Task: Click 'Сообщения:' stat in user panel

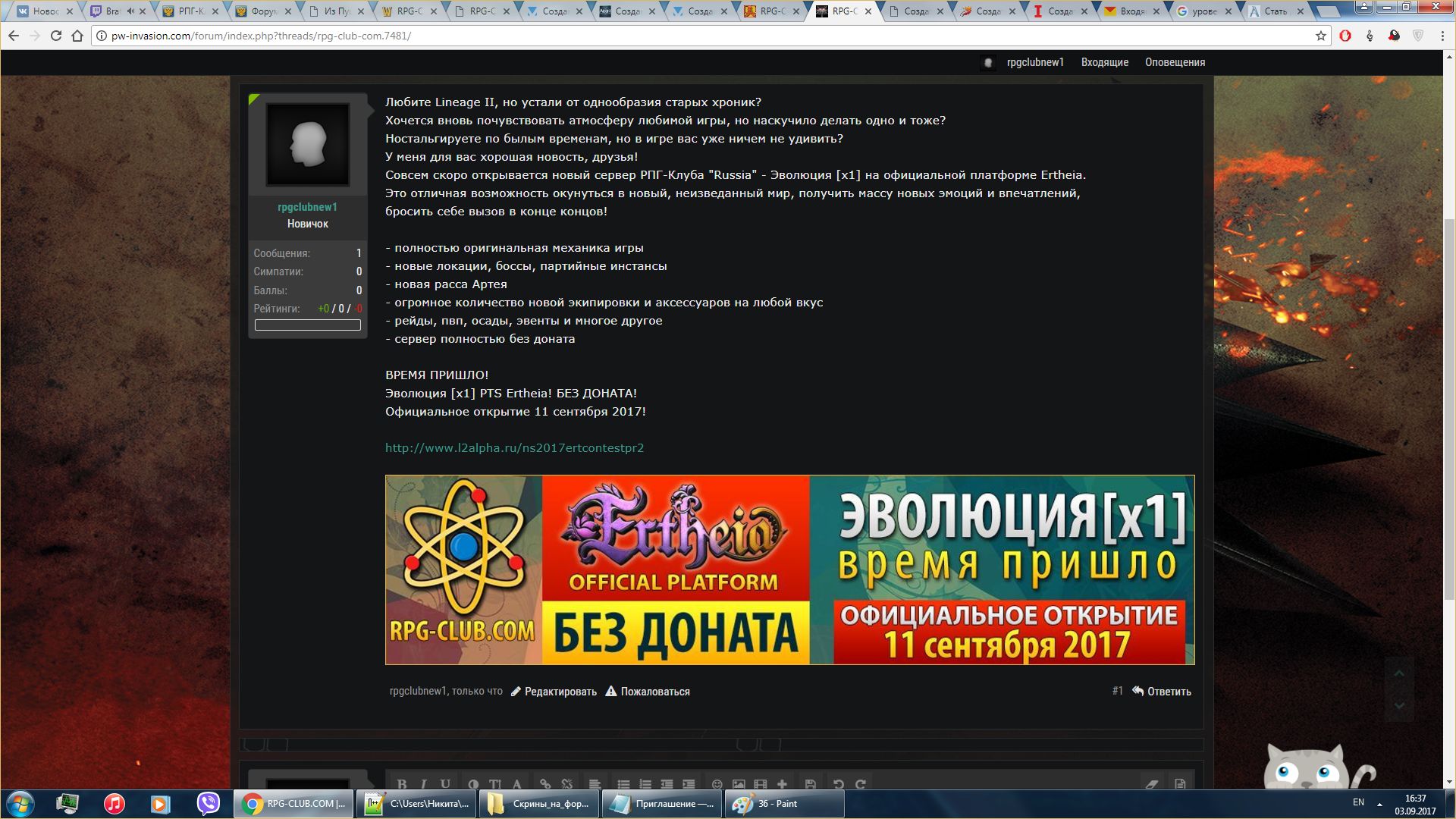Action: click(282, 253)
